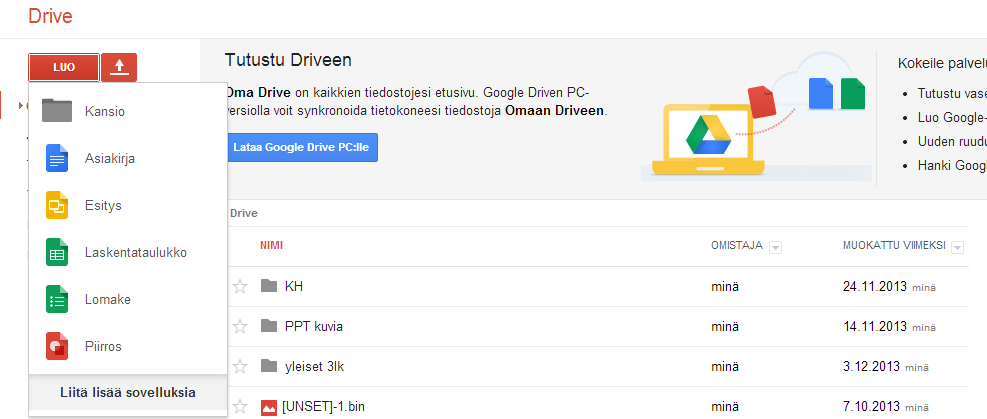Click Liitä lisää sovelluksia
The image size is (987, 419).
pyautogui.click(x=128, y=393)
